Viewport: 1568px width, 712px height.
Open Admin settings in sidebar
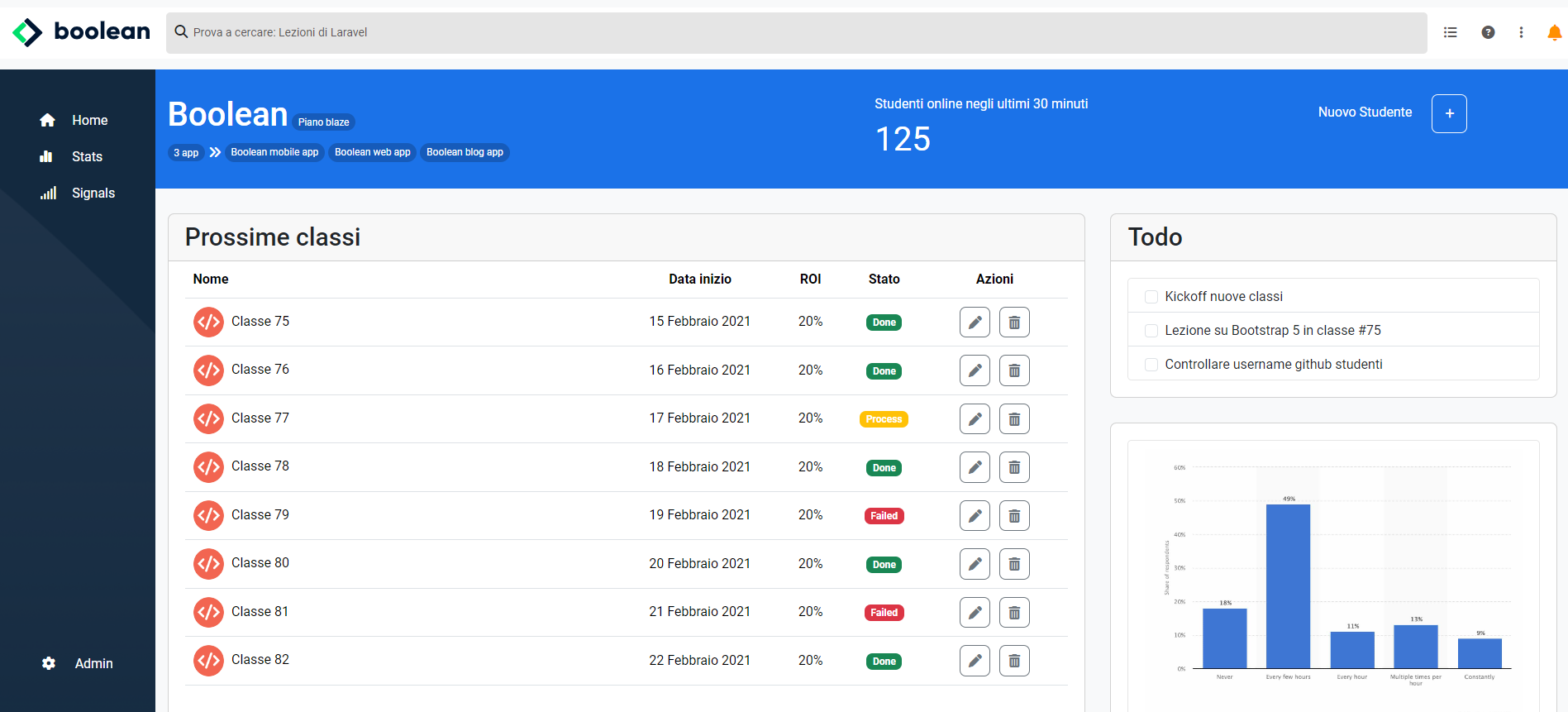[78, 663]
